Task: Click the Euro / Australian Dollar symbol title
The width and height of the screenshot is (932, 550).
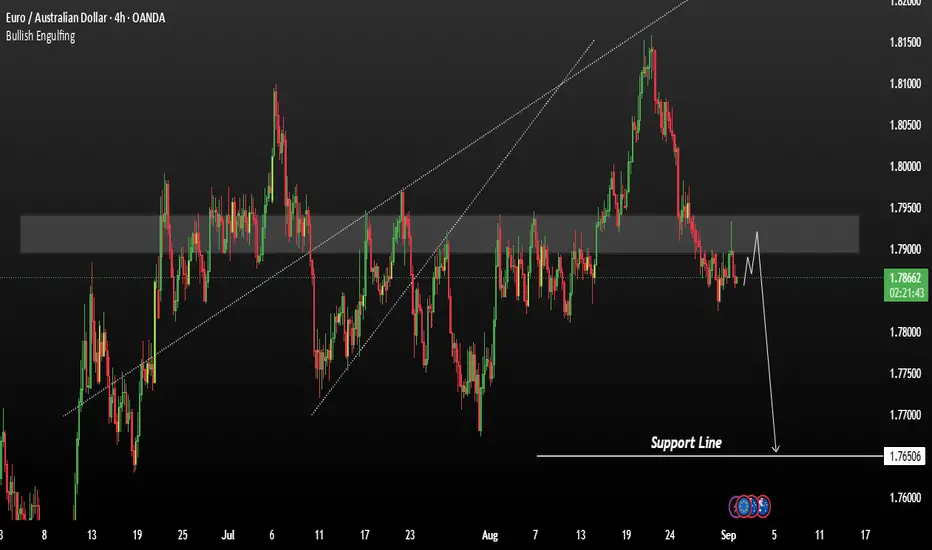Action: pyautogui.click(x=86, y=18)
